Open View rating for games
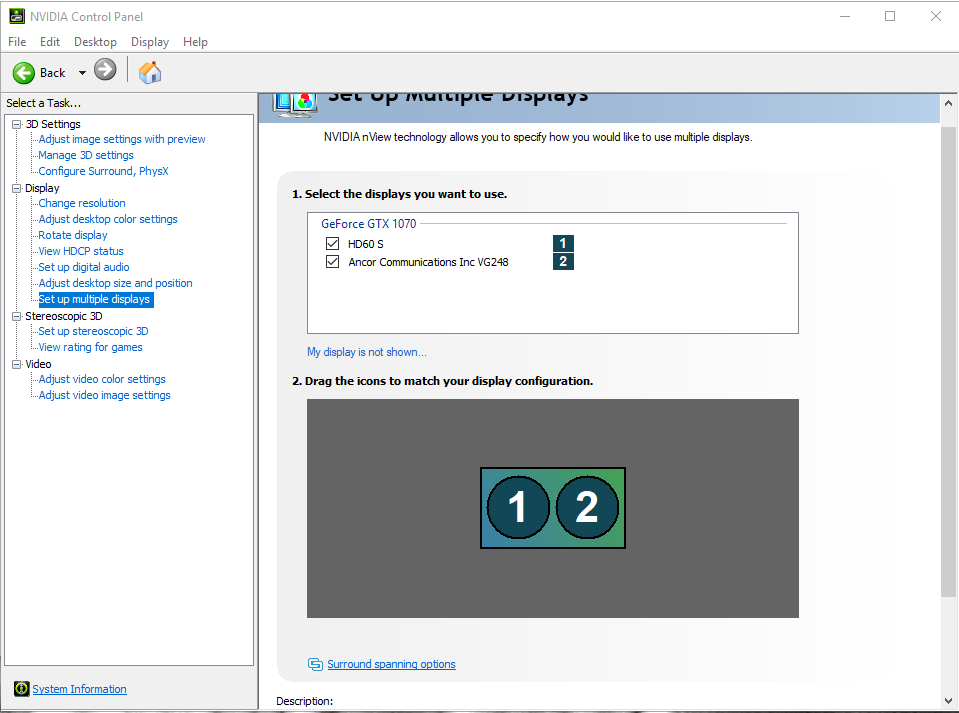The height and width of the screenshot is (713, 959). [91, 347]
